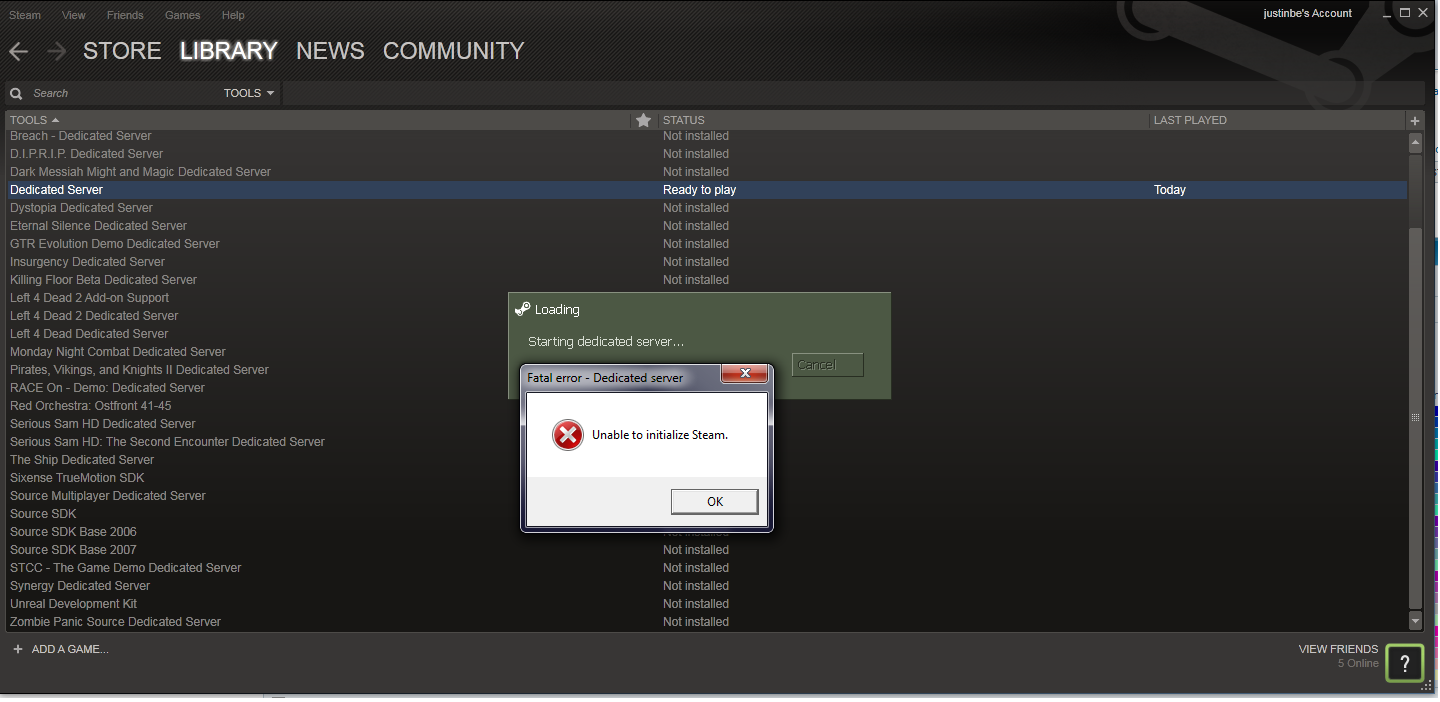1440x702 pixels.
Task: Click the vertical scrollbar thumb in list
Action: tap(1414, 416)
